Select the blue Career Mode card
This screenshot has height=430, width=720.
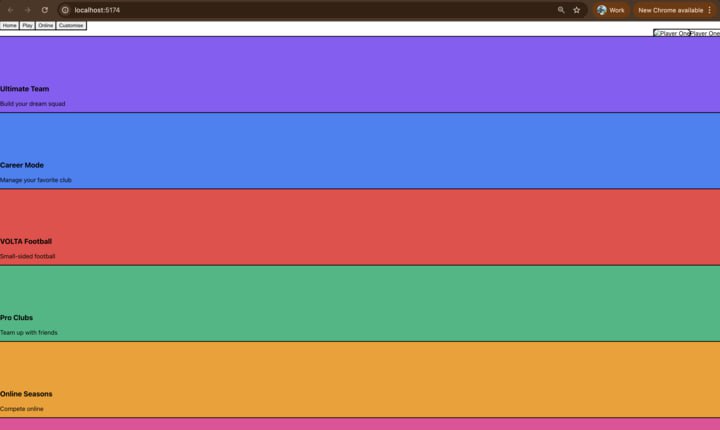pyautogui.click(x=360, y=151)
